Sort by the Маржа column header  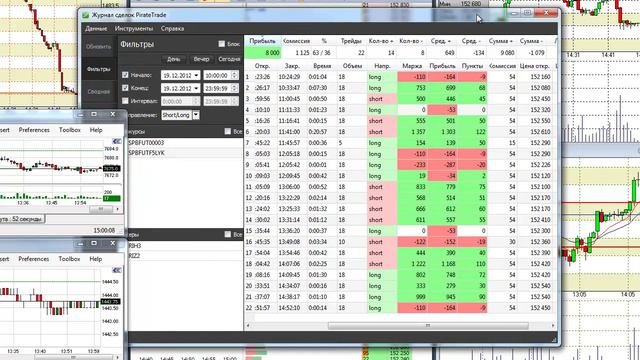[412, 66]
